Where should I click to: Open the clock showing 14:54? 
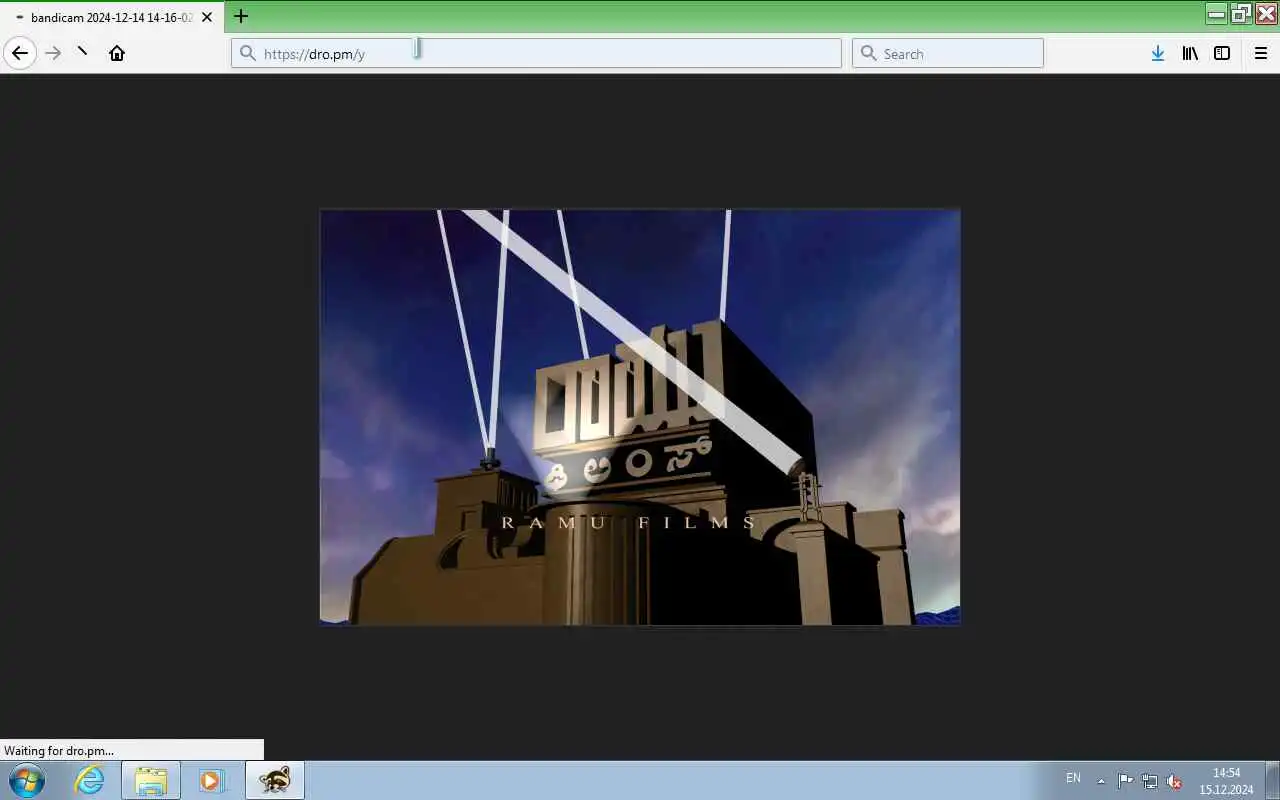(1226, 781)
